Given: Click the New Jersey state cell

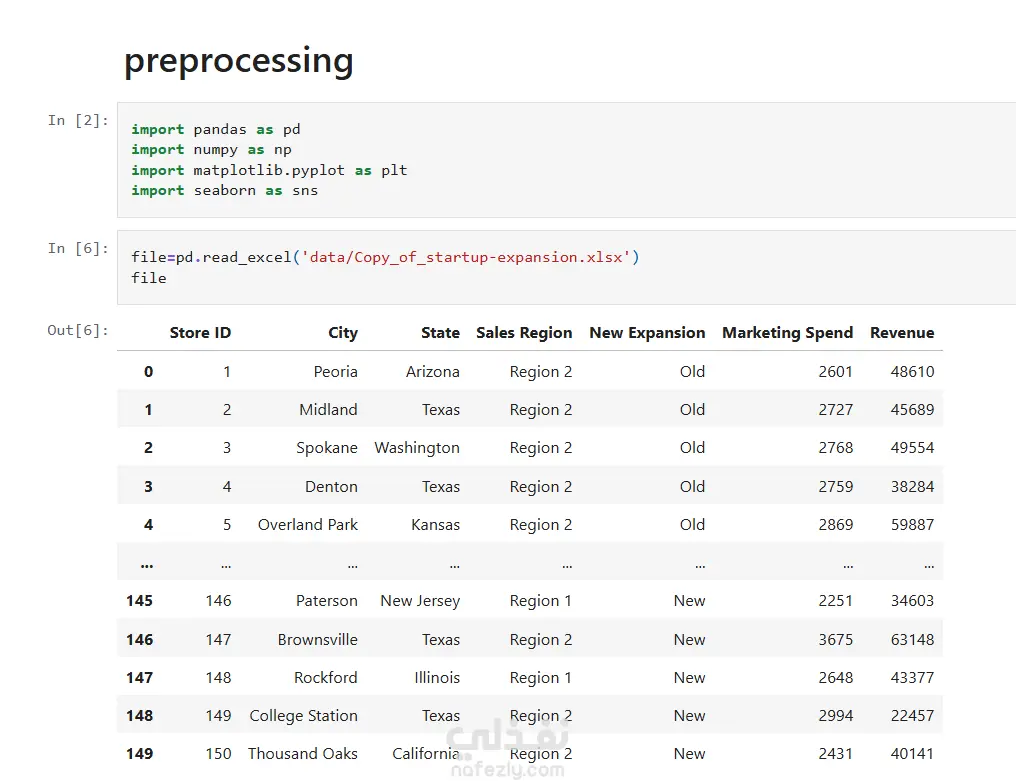Looking at the screenshot, I should pyautogui.click(x=420, y=601).
